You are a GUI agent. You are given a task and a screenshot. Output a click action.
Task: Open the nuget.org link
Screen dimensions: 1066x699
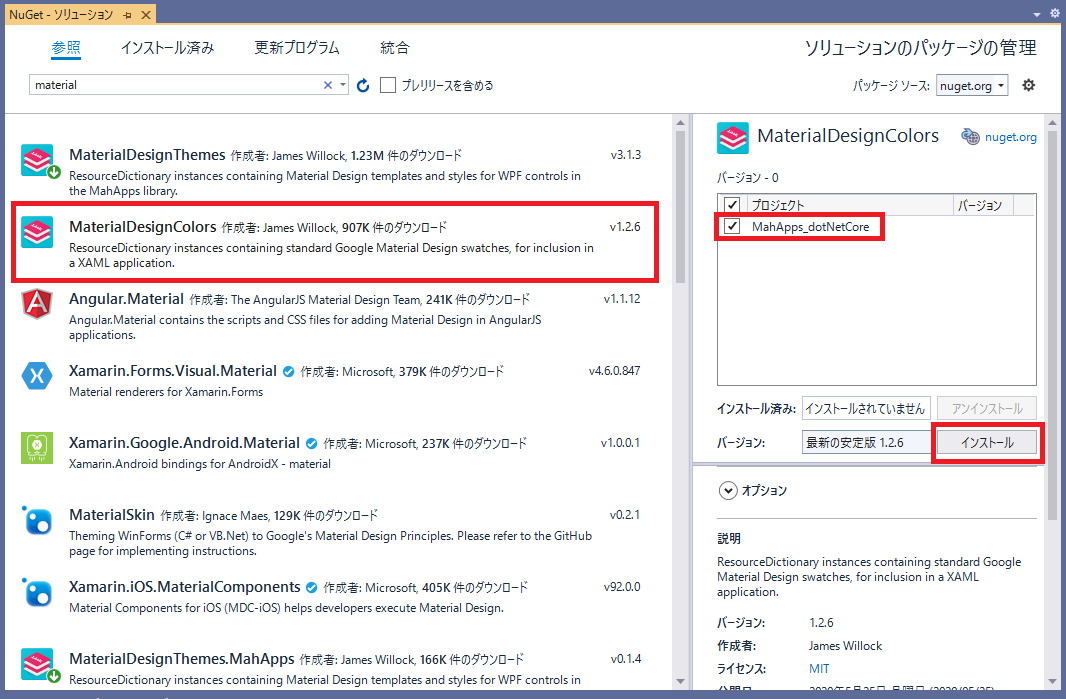[x=1011, y=137]
